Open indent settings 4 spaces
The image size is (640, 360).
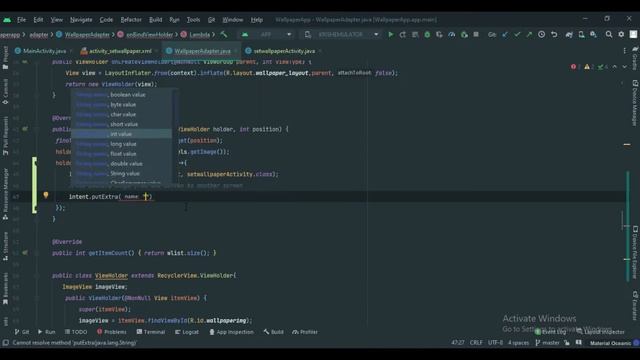(518, 343)
